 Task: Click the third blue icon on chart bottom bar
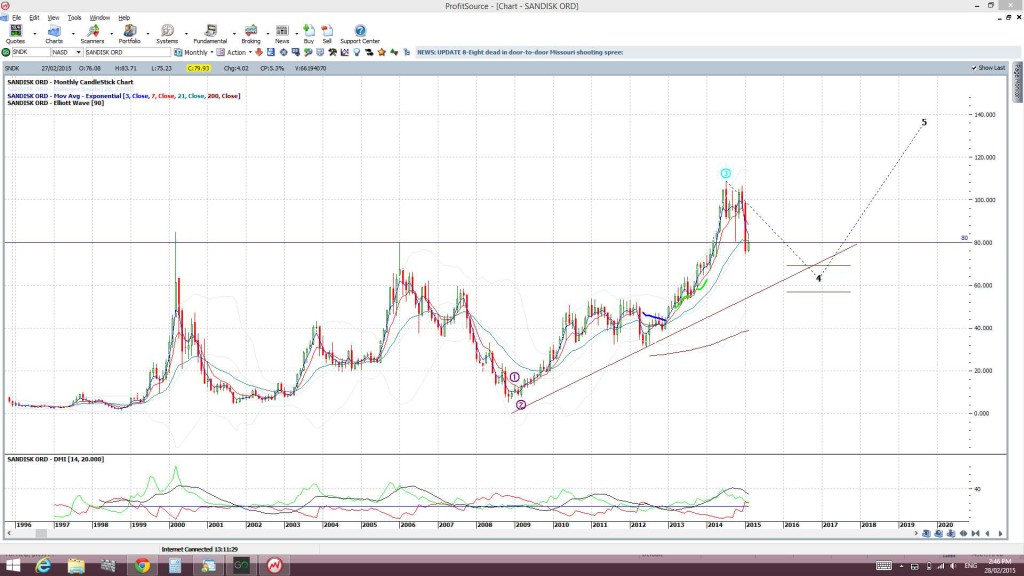(951, 534)
